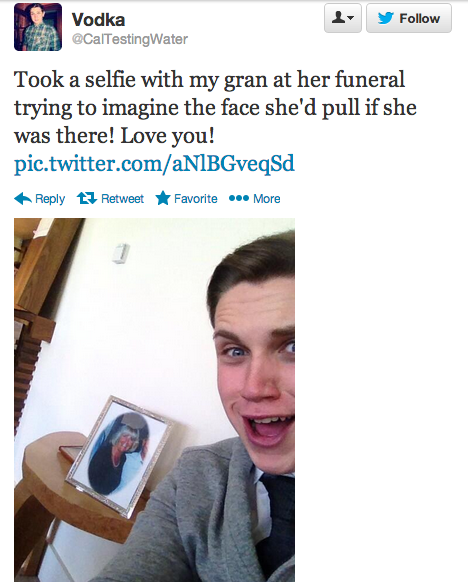This screenshot has width=468, height=582.
Task: Open the pic.twitter.com/aNlBGveqSd link
Action: 154,164
